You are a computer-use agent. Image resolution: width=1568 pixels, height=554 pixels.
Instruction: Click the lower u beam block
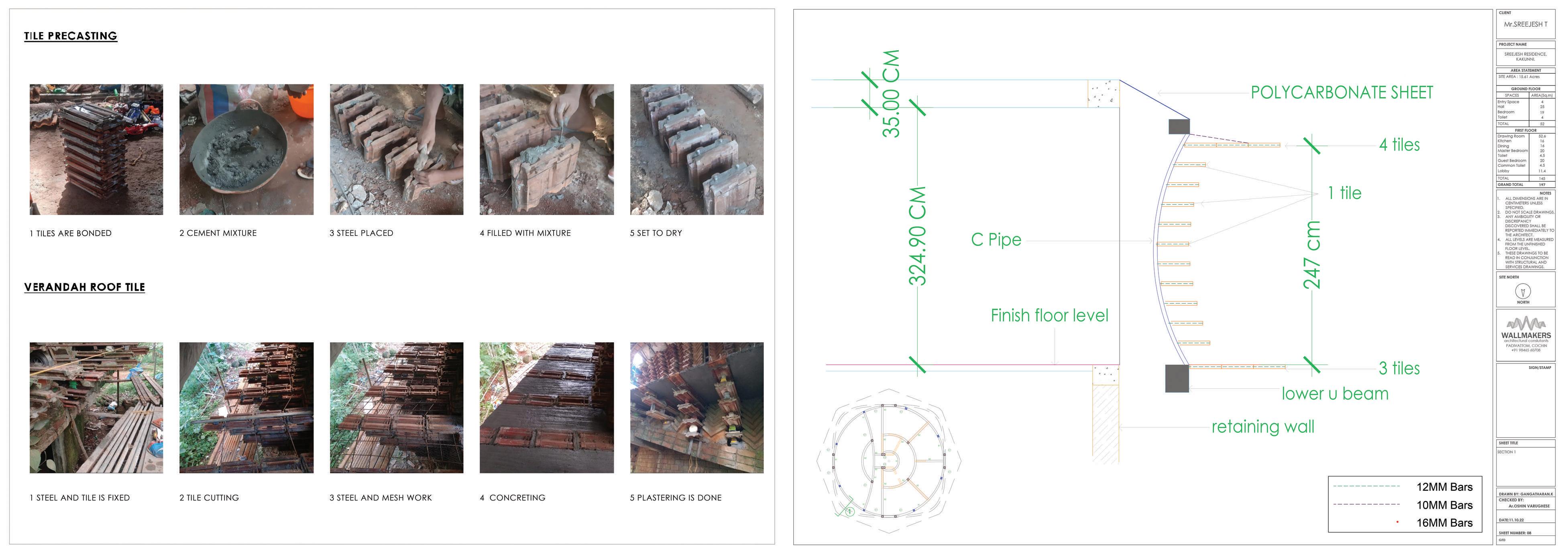[1177, 378]
